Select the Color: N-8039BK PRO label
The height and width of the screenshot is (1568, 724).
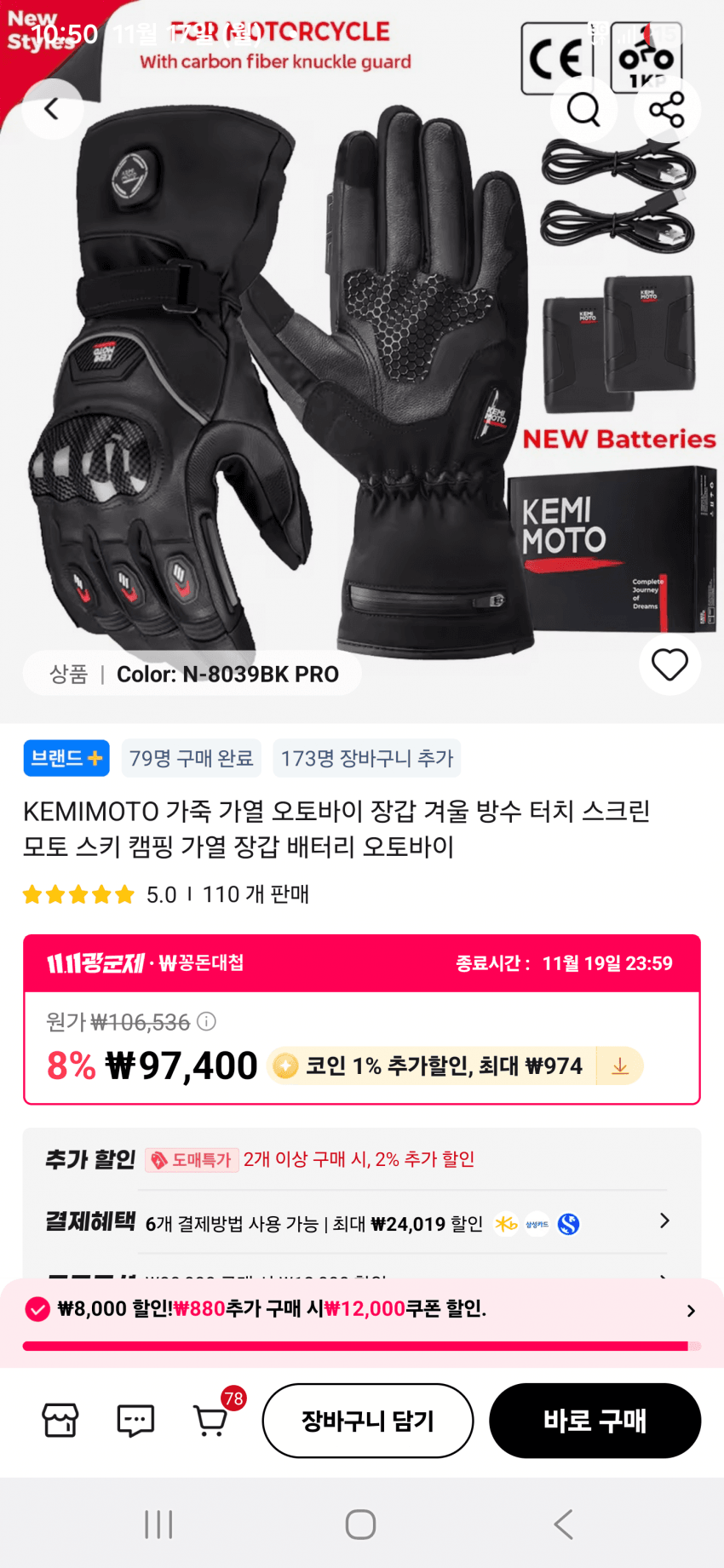click(227, 674)
